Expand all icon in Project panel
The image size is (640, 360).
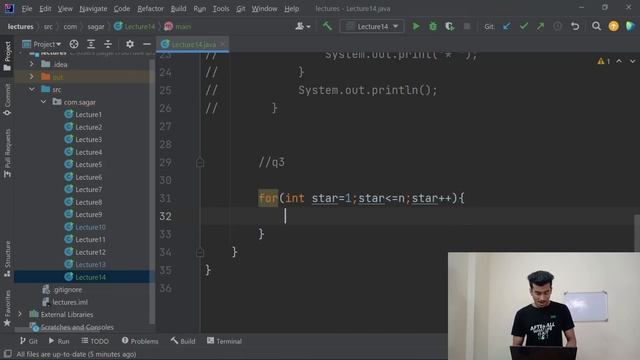point(91,44)
